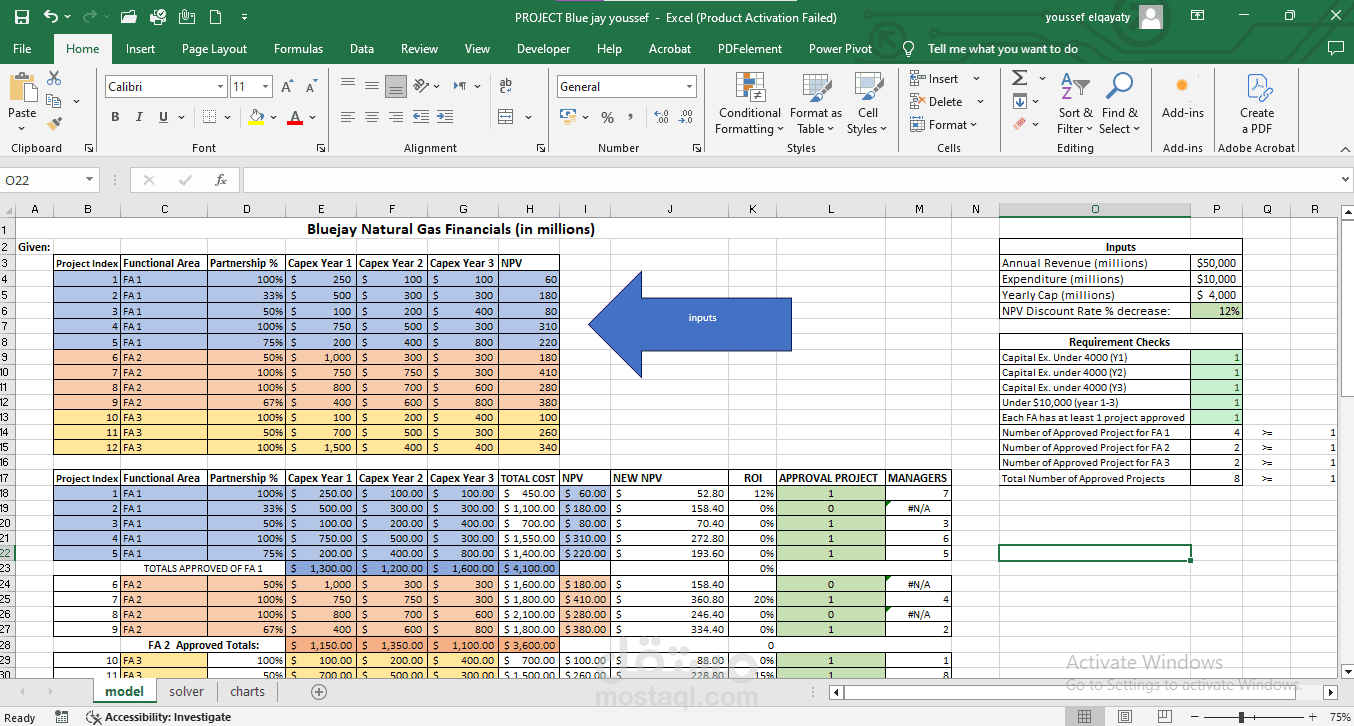The image size is (1354, 726).
Task: Apply percent style to the cell
Action: coord(607,117)
